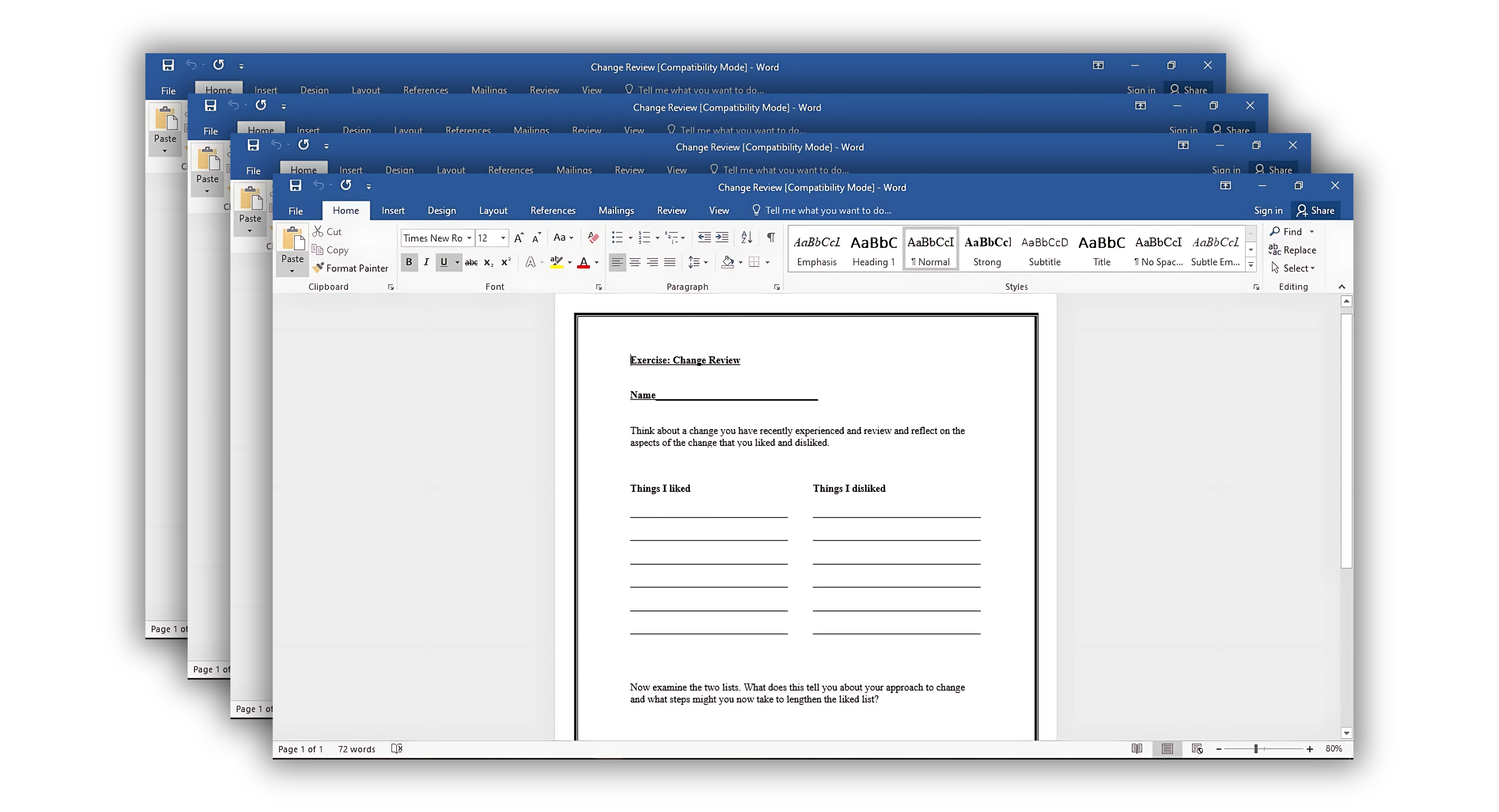Apply Superscript formatting icon

pos(506,262)
